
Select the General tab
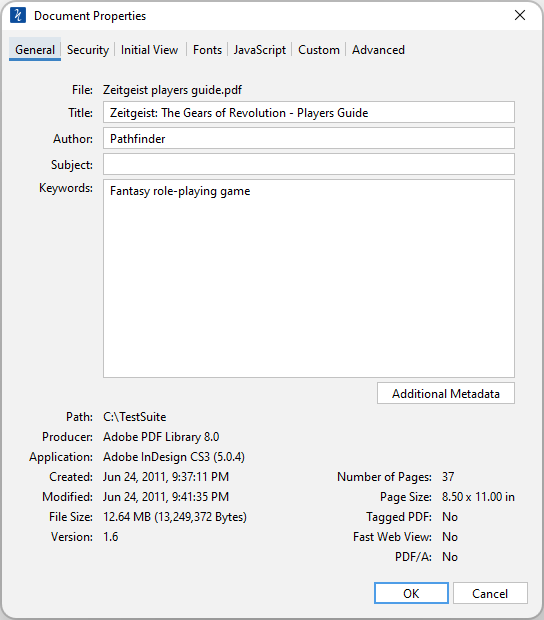pos(35,50)
